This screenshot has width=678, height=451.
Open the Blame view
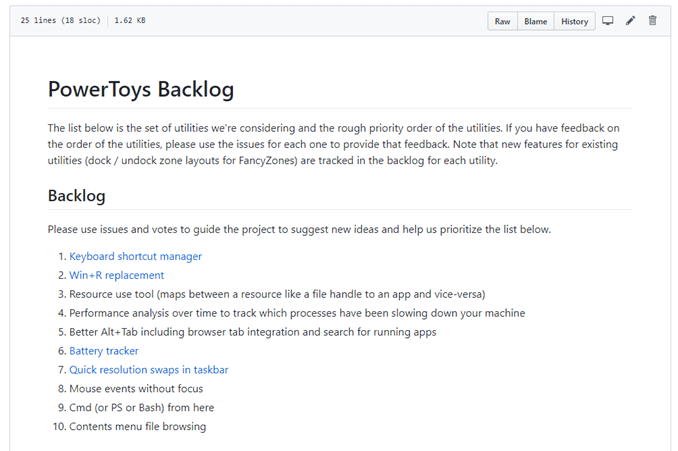coord(536,21)
